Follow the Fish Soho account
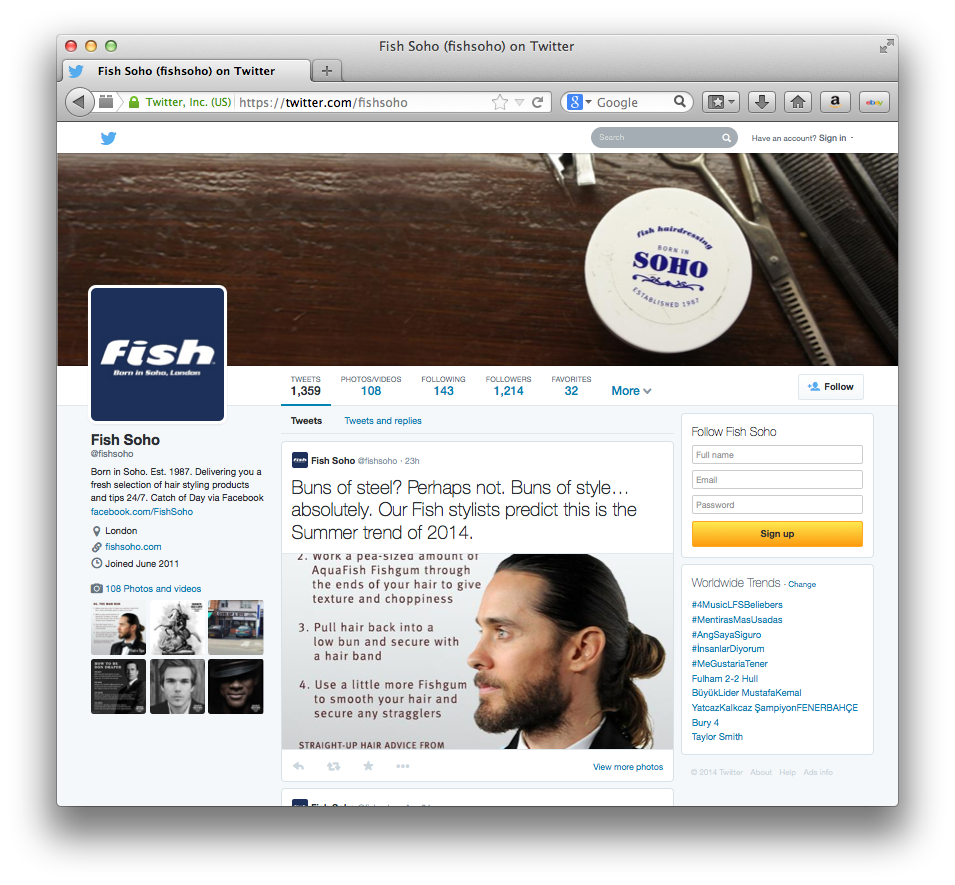Image resolution: width=955 pixels, height=885 pixels. click(831, 387)
